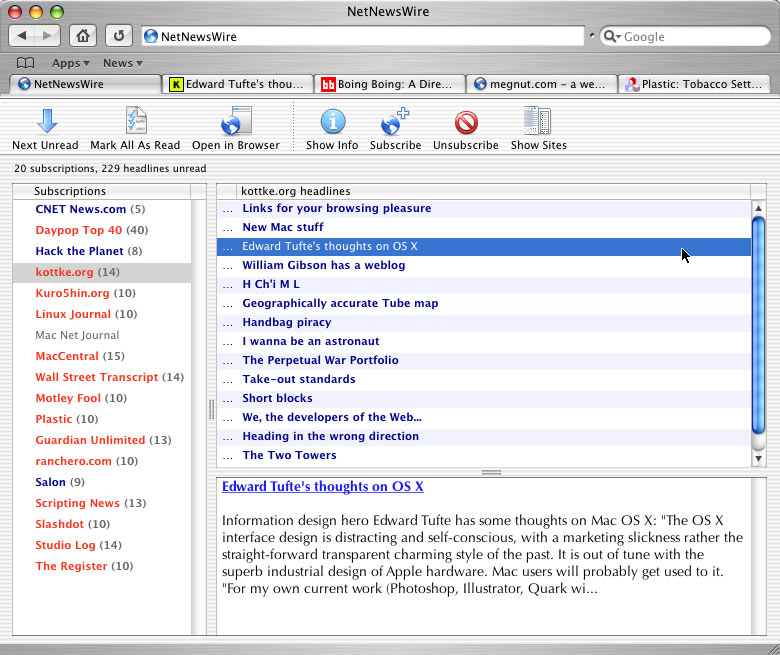Switch to the Boing Boing tab
780x655 pixels.
click(x=390, y=84)
